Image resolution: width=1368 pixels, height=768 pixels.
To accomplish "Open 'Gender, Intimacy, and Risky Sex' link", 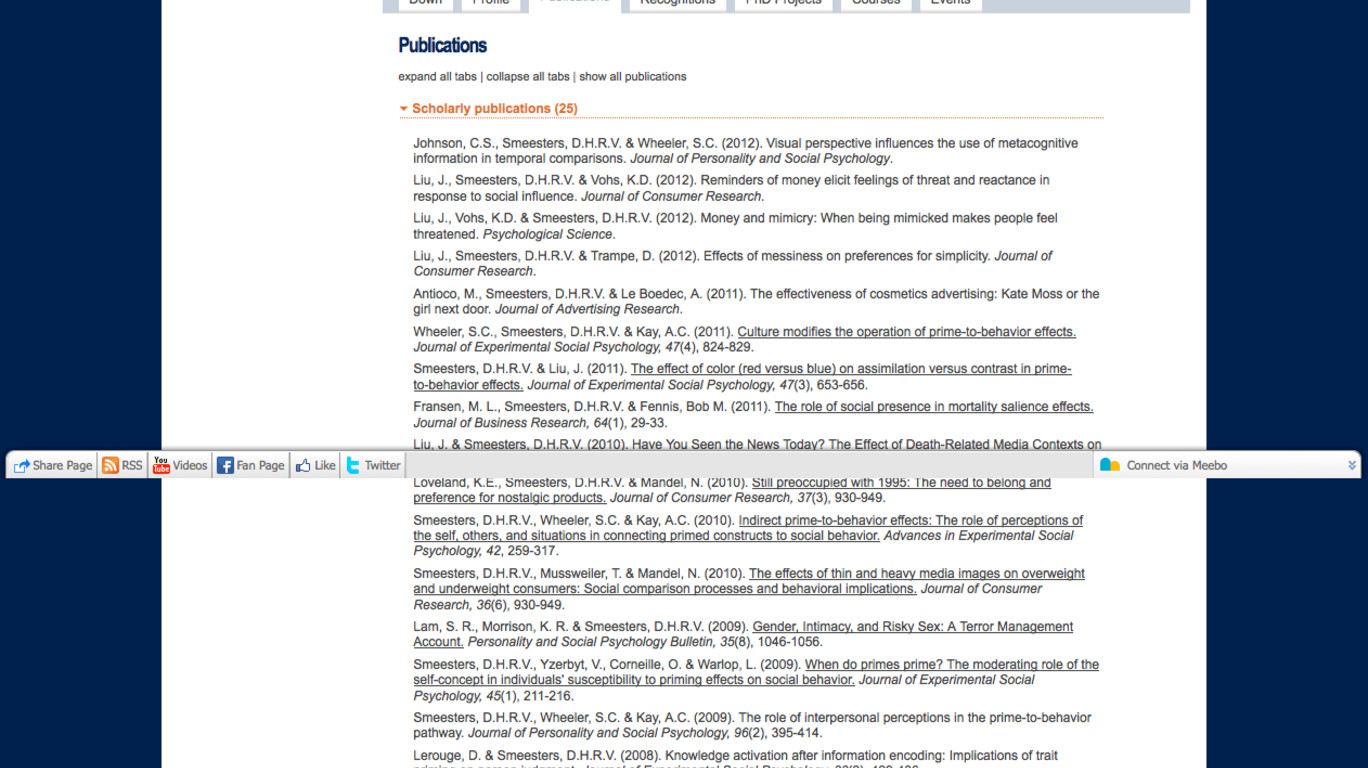I will coord(912,627).
